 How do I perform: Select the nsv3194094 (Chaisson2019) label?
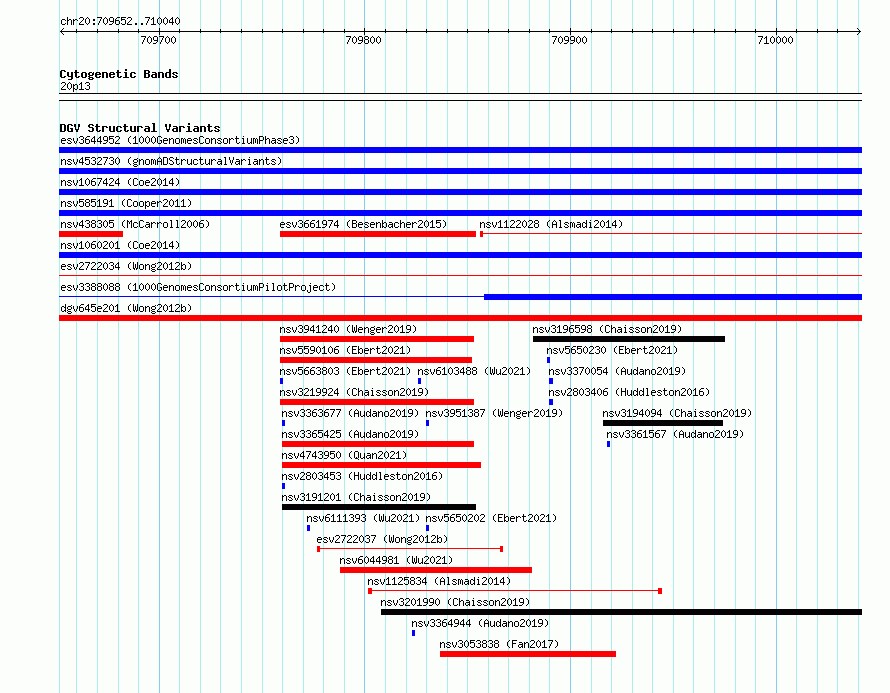677,413
